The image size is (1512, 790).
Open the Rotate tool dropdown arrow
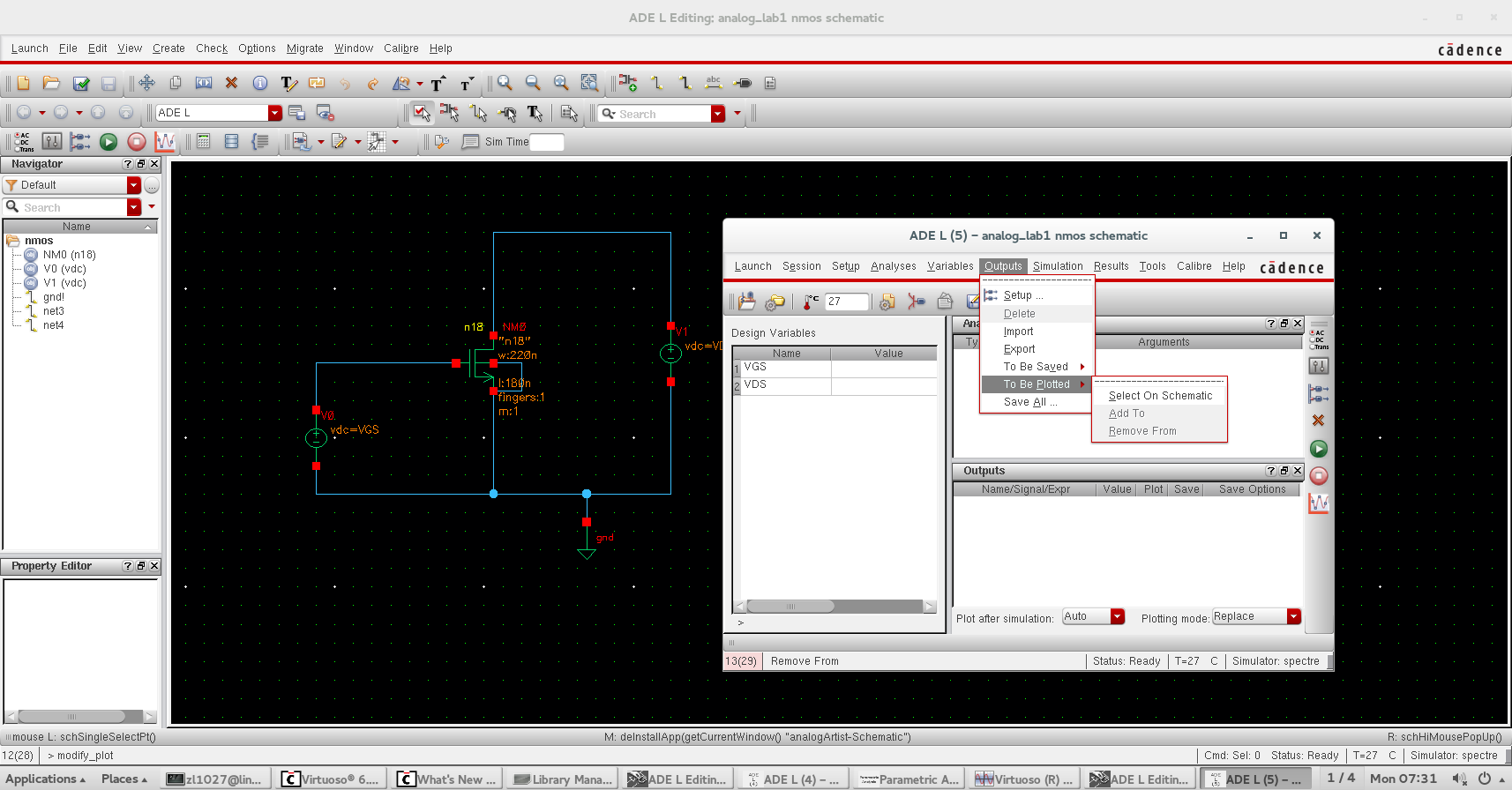420,85
